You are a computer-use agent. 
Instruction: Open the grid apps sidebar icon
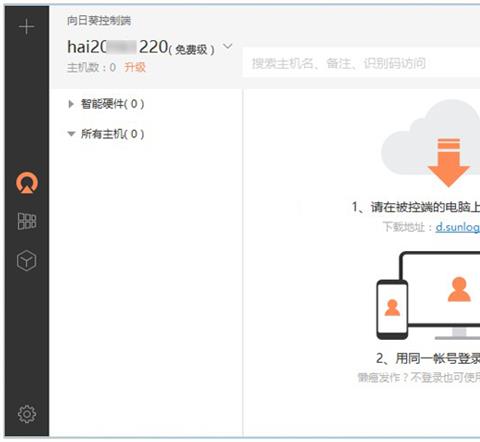[x=27, y=221]
